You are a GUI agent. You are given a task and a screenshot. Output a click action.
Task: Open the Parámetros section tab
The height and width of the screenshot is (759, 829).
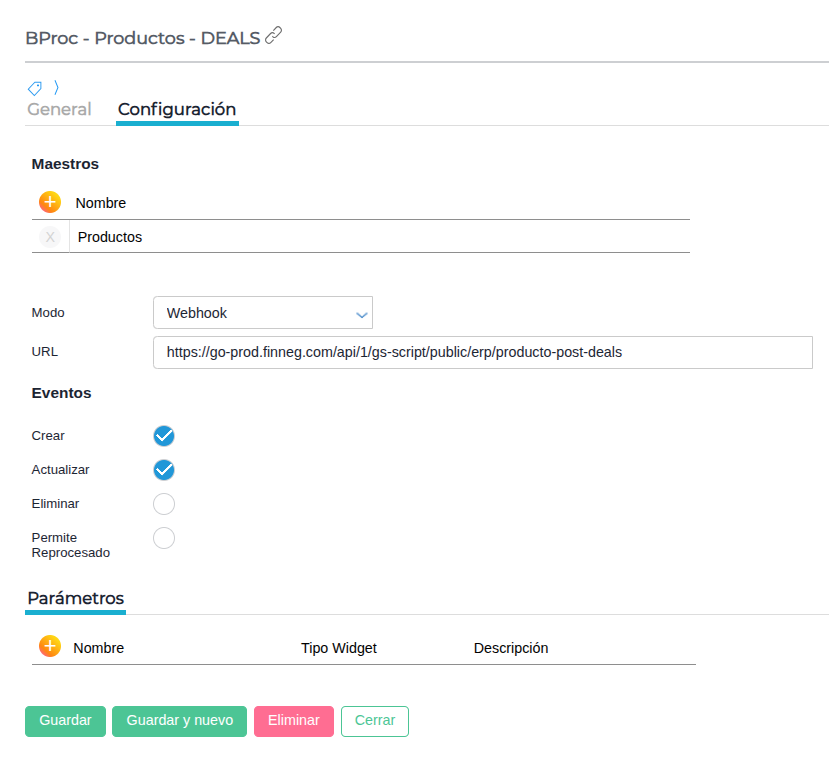point(76,599)
